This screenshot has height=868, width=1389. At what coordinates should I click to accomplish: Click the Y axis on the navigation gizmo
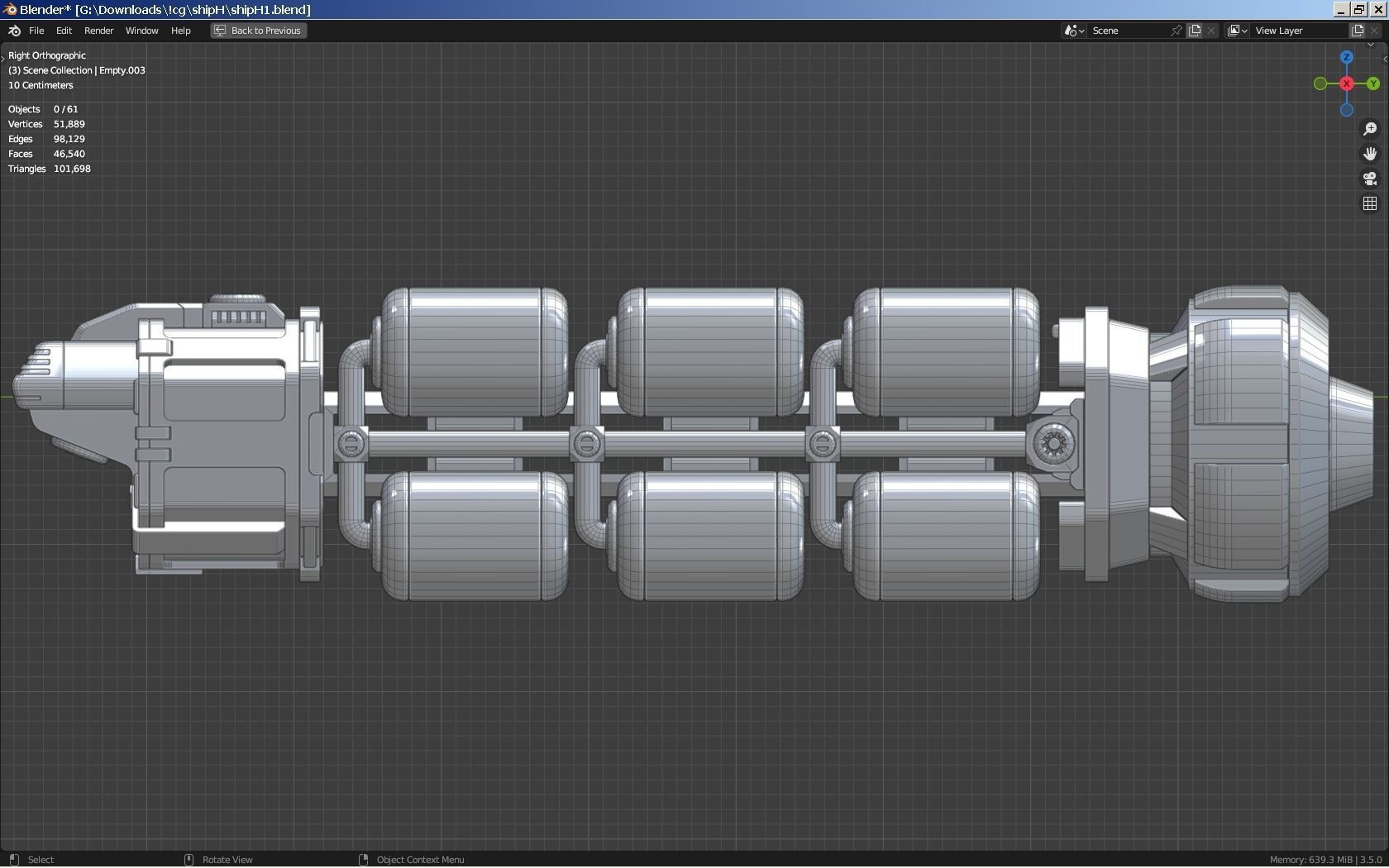1373,83
